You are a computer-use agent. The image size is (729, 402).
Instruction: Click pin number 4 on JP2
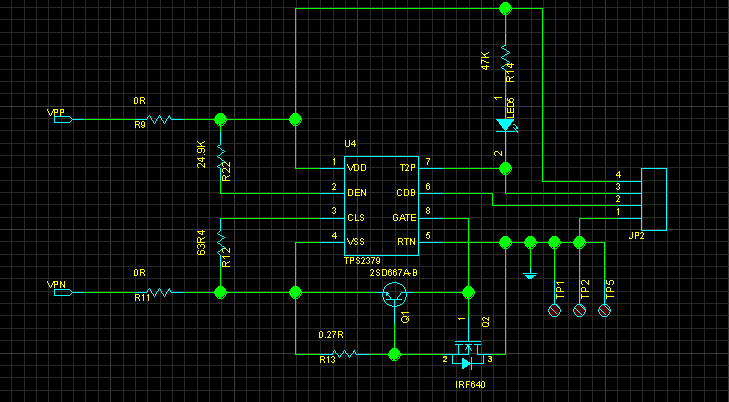[618, 175]
